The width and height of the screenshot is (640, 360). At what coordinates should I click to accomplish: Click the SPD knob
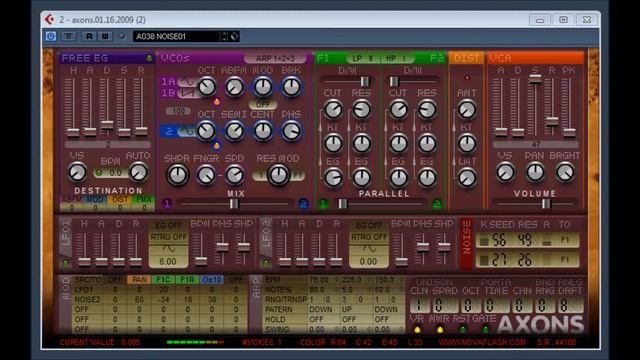(x=234, y=175)
